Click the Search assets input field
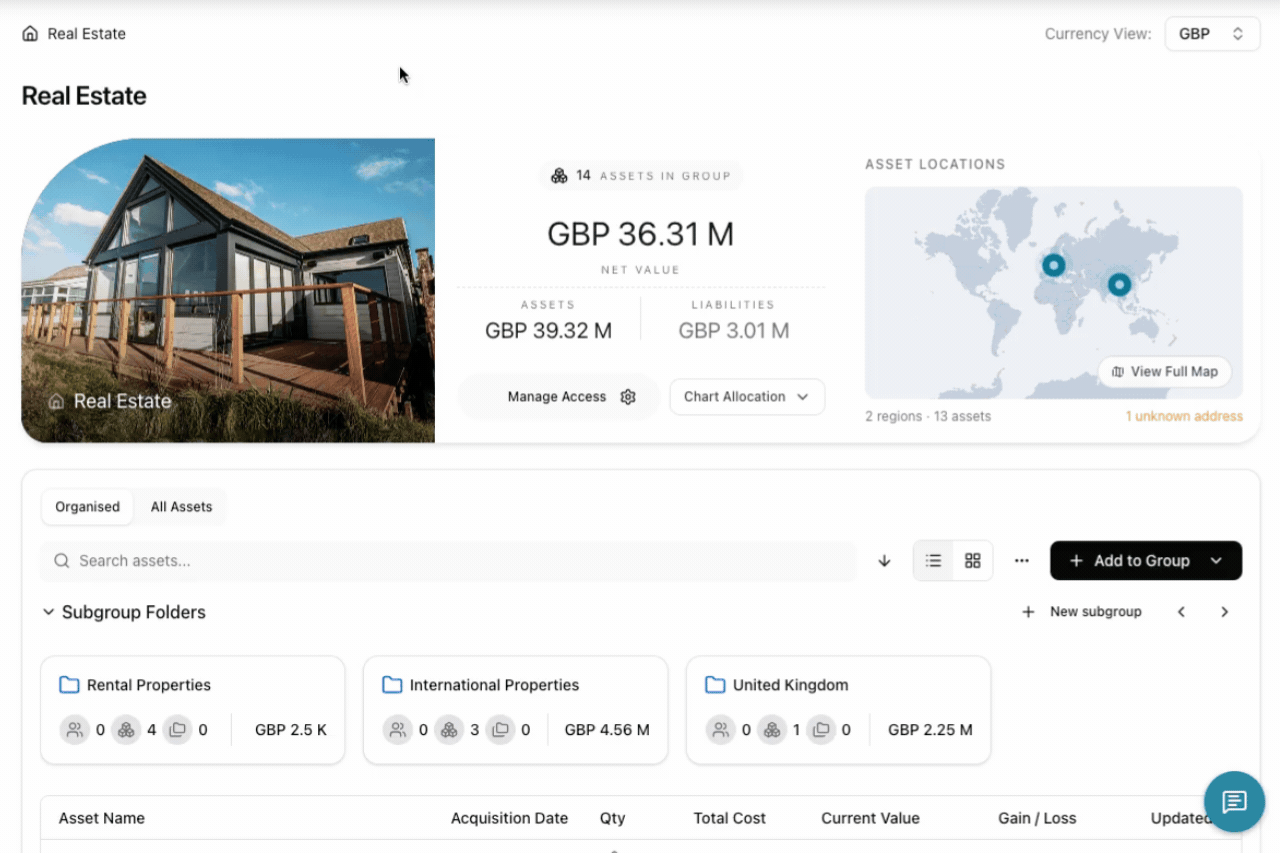 pos(449,561)
